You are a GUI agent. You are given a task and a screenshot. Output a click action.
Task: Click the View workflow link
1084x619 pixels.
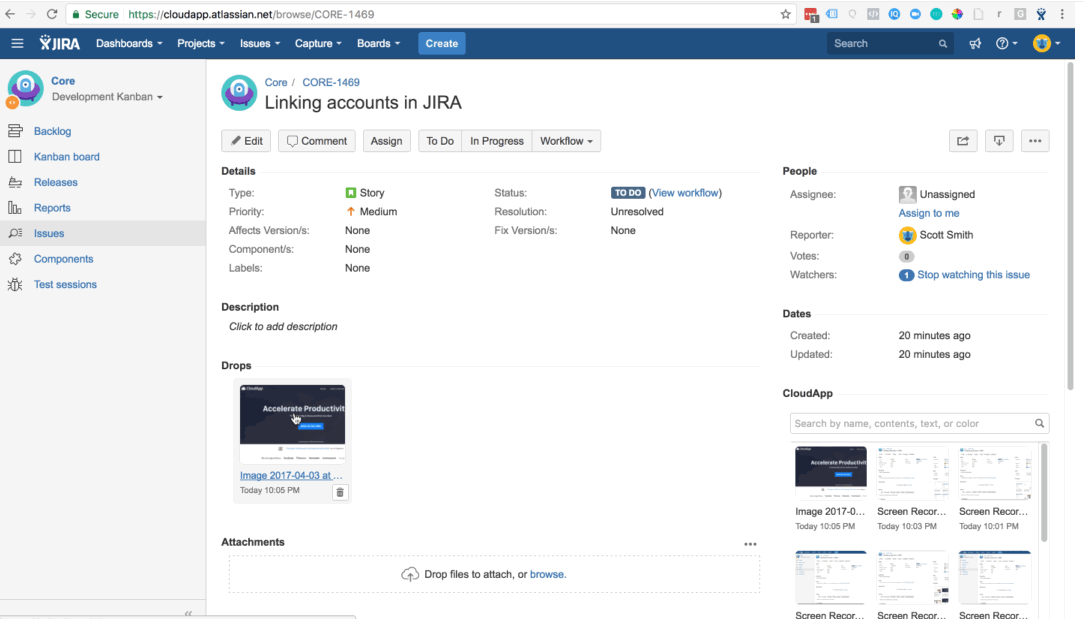[x=685, y=193]
